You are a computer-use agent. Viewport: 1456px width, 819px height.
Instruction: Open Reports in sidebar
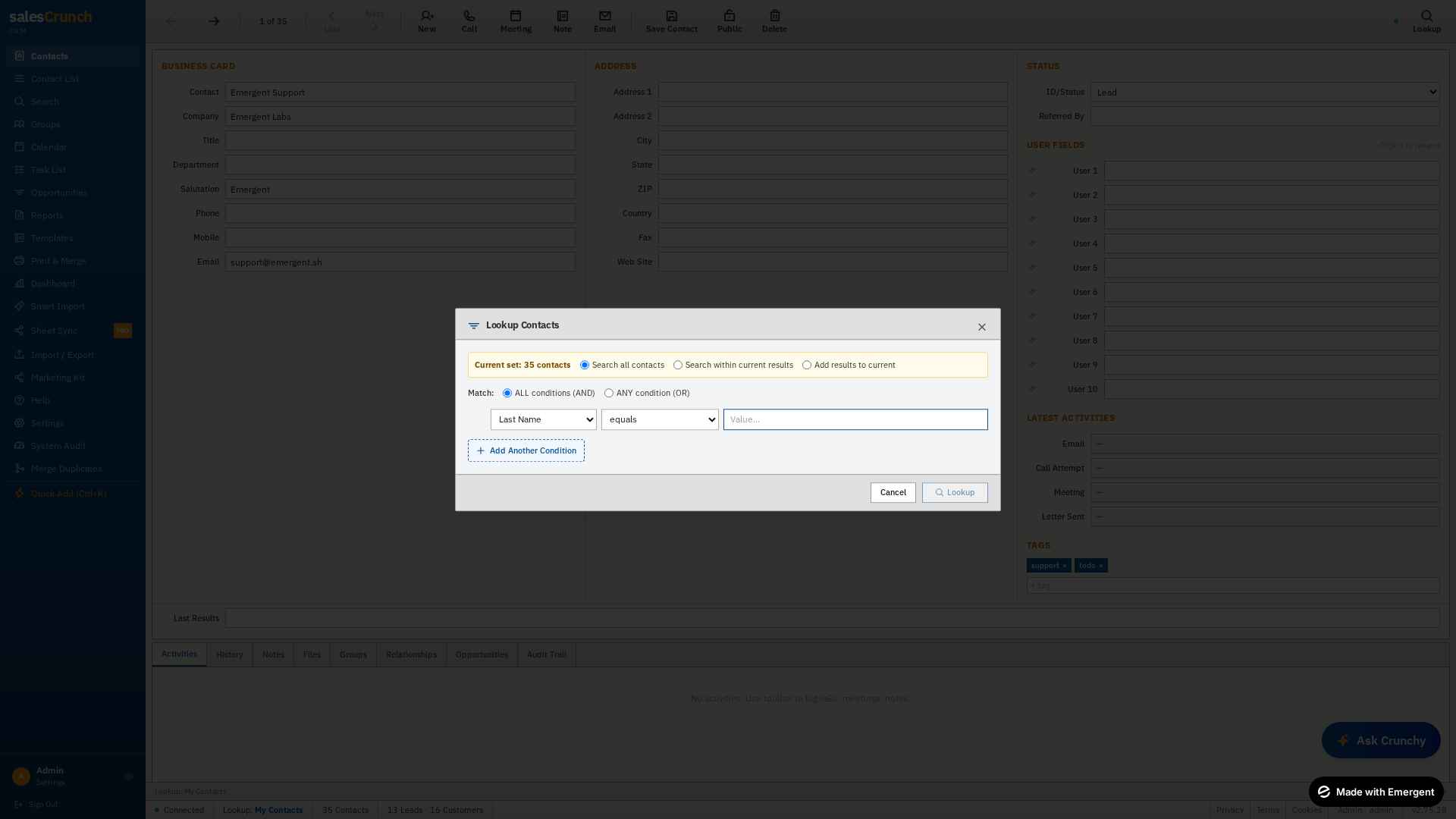[73, 215]
